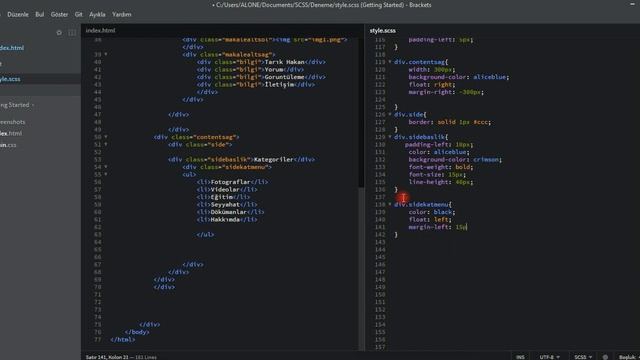
Task: Collapse code fold at line 51
Action: [106, 144]
